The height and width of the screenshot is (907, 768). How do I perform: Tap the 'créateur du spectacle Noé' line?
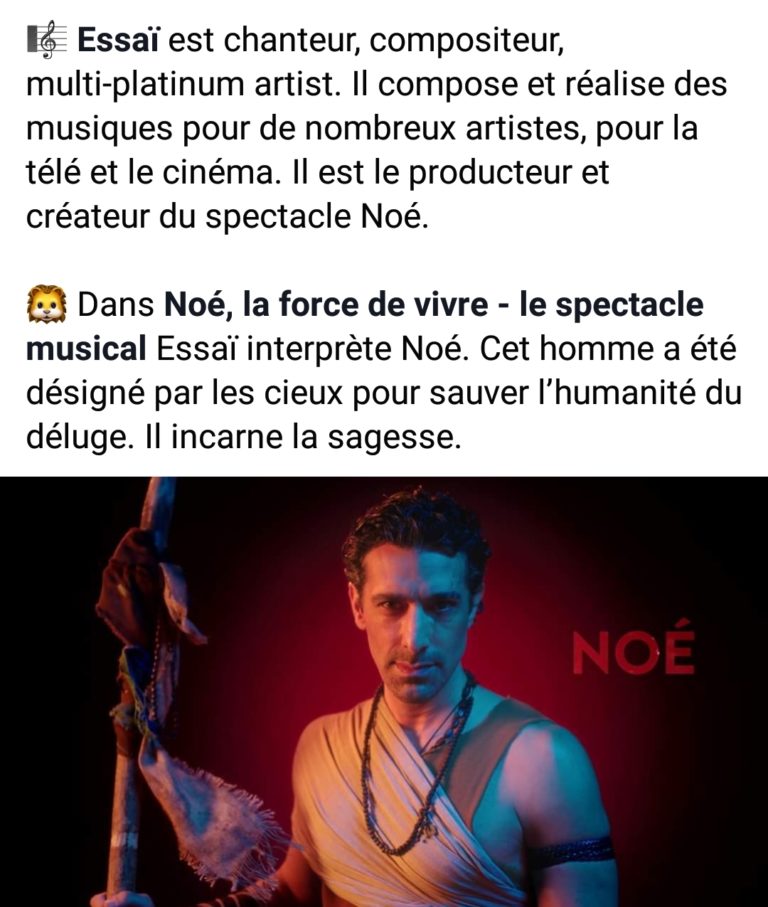227,216
